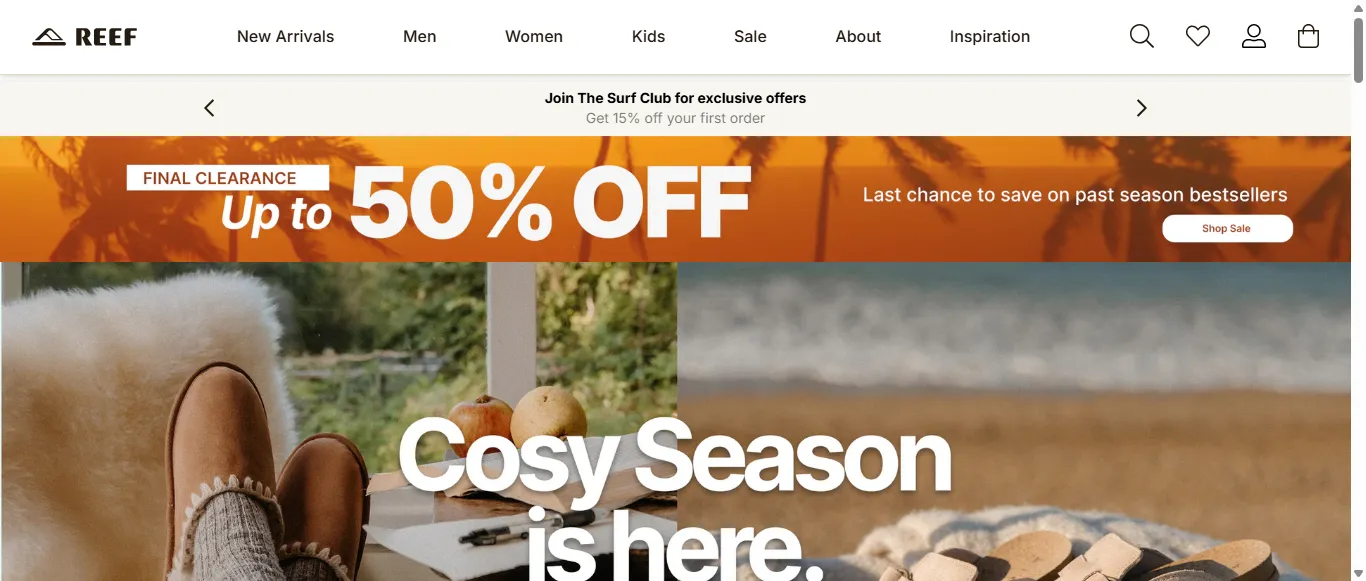Click the Shop Sale button
This screenshot has width=1366, height=581.
[x=1227, y=229]
